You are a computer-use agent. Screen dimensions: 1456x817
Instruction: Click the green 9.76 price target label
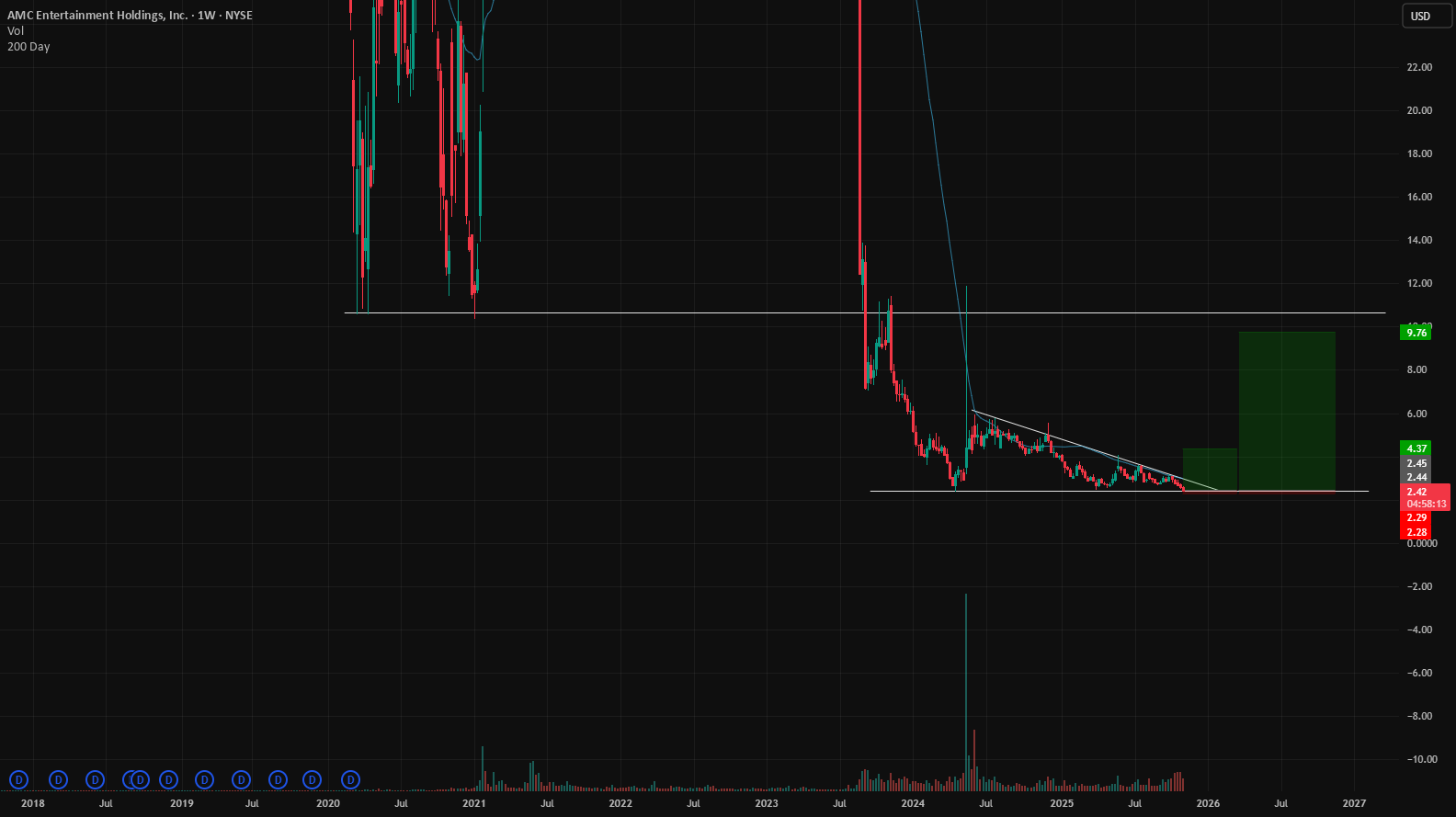pos(1416,333)
